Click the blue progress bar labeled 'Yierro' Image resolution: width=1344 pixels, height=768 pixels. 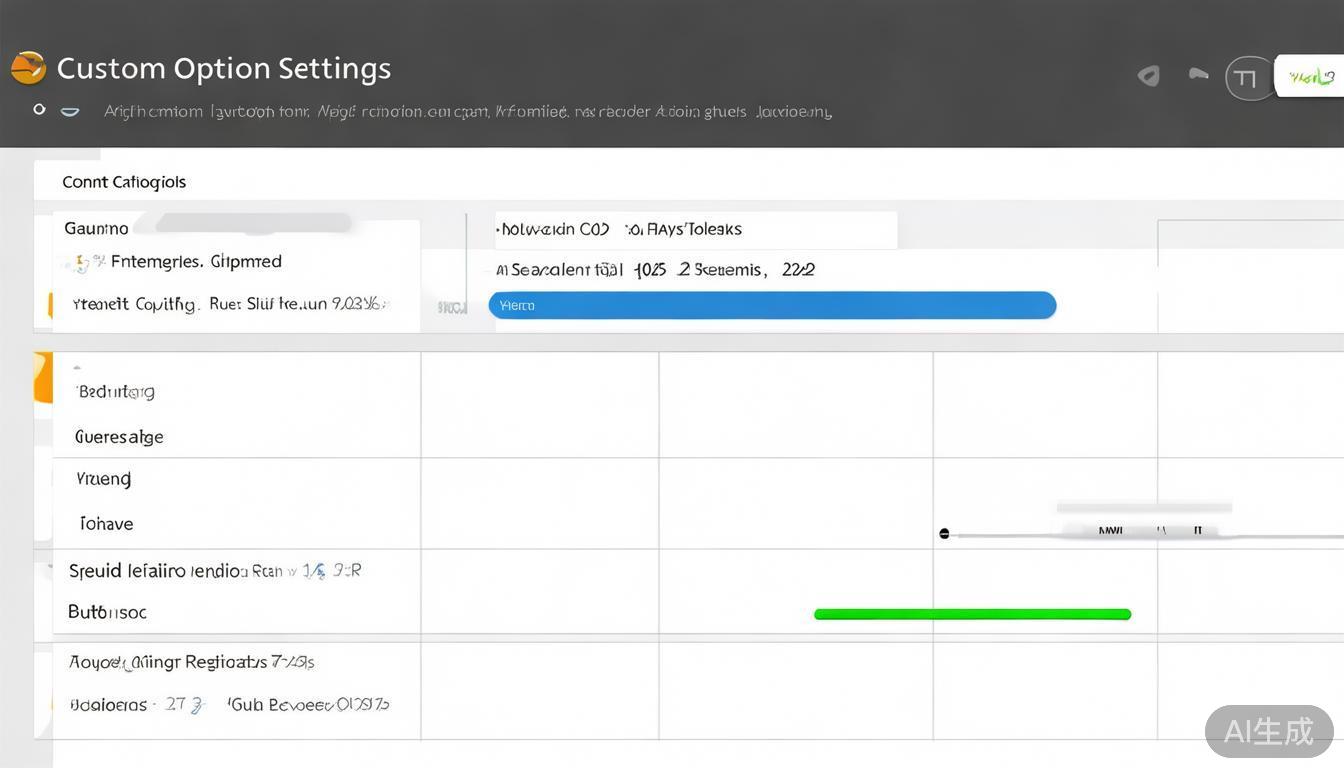coord(771,305)
